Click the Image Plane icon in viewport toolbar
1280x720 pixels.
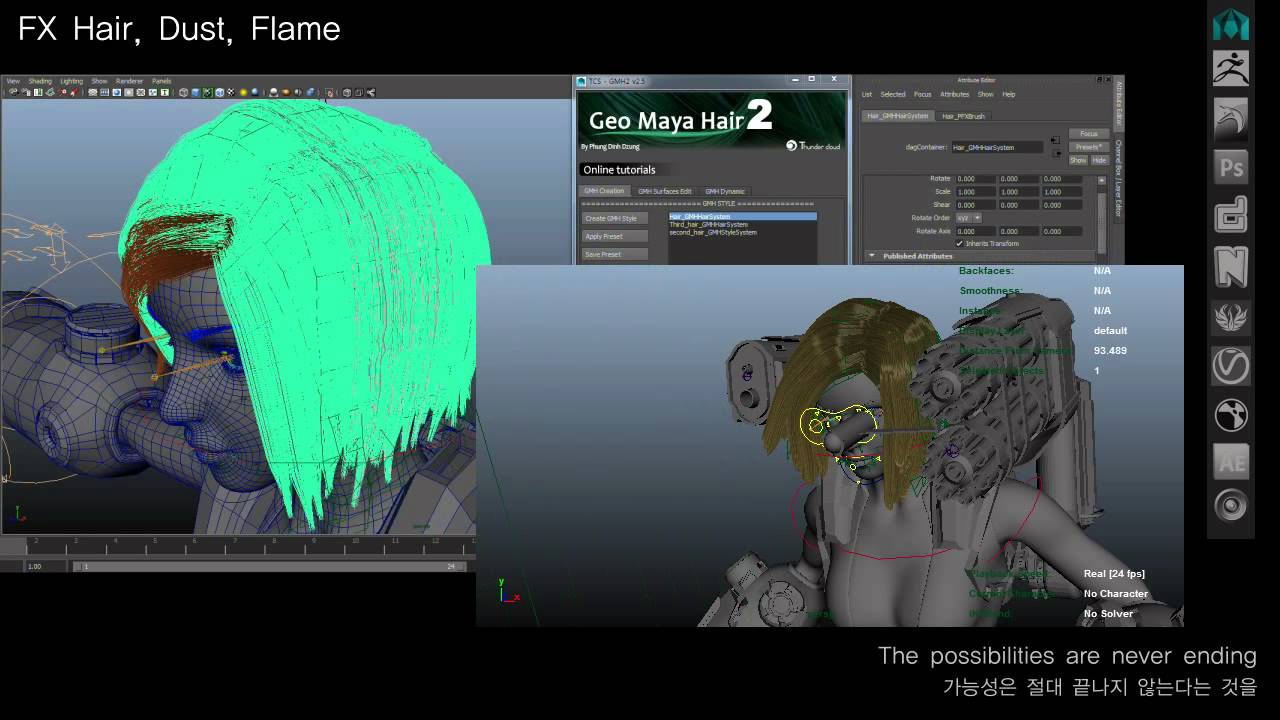(x=50, y=92)
